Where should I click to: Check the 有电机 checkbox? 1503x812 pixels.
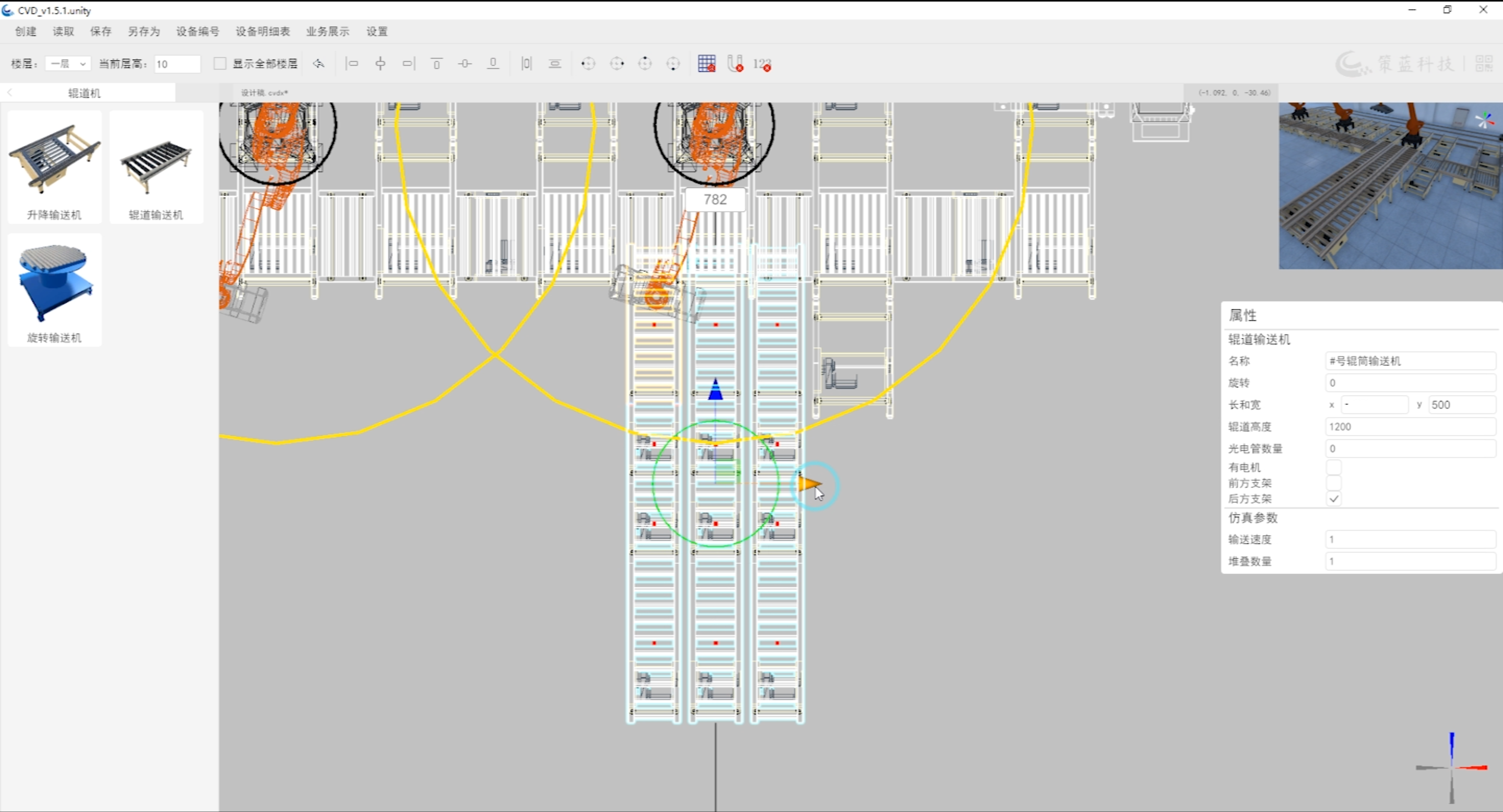(x=1333, y=467)
